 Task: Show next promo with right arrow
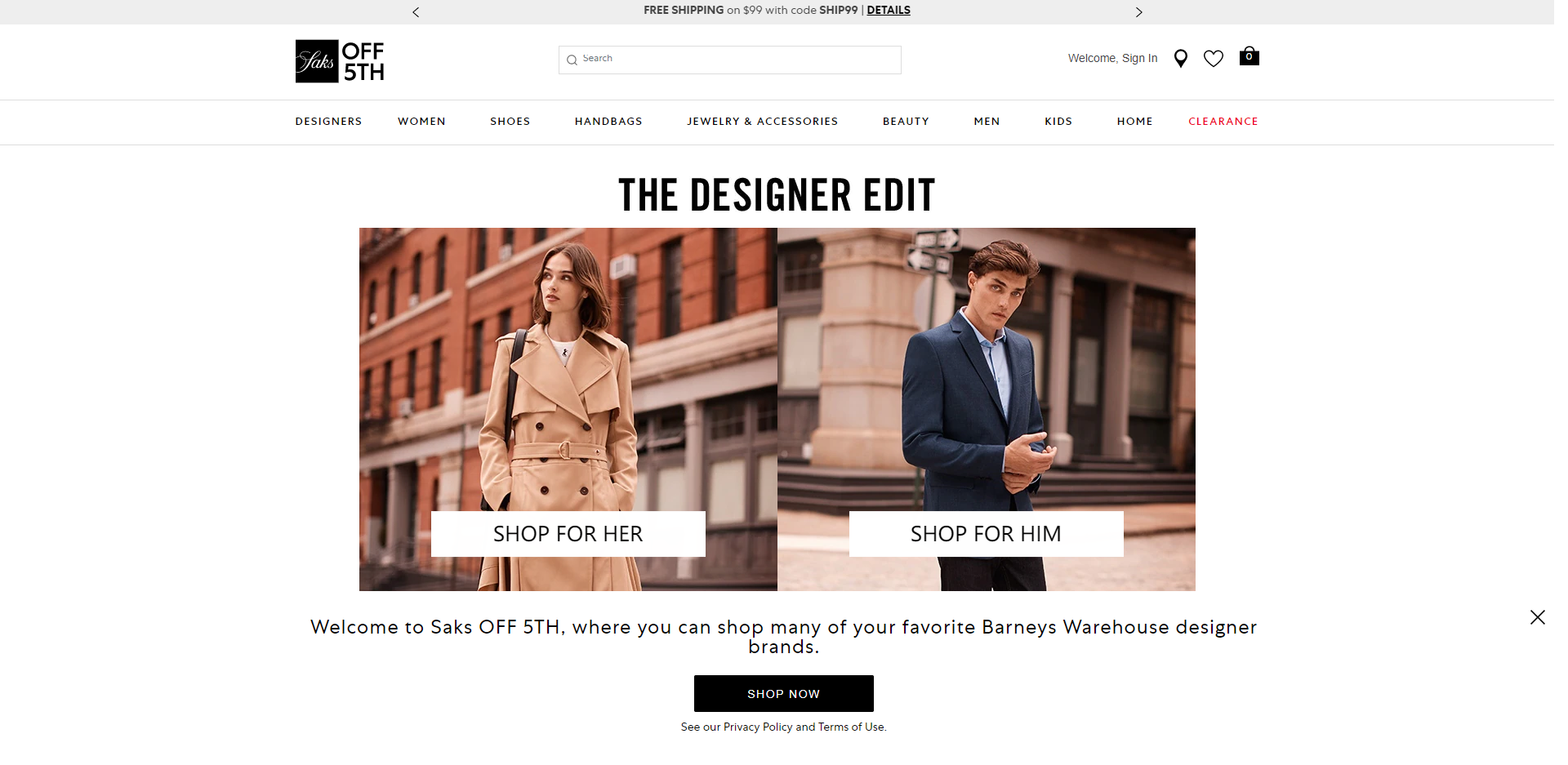(x=1138, y=11)
